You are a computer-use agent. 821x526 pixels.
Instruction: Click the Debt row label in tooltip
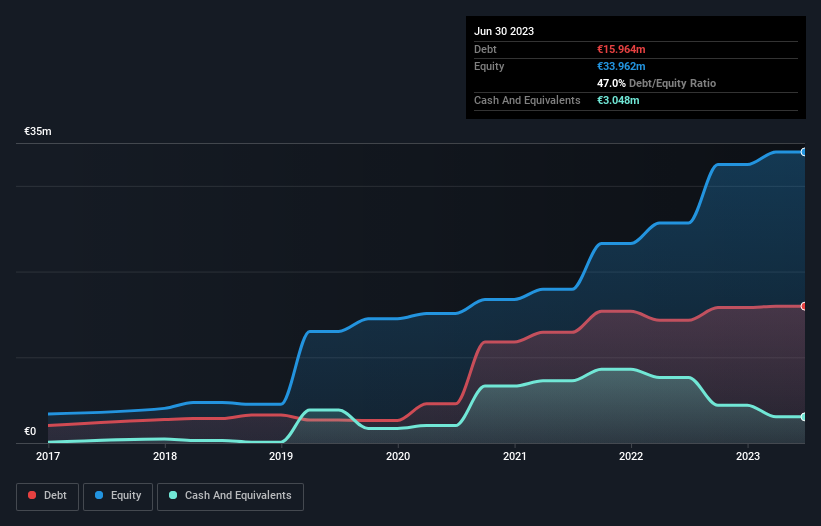point(485,49)
